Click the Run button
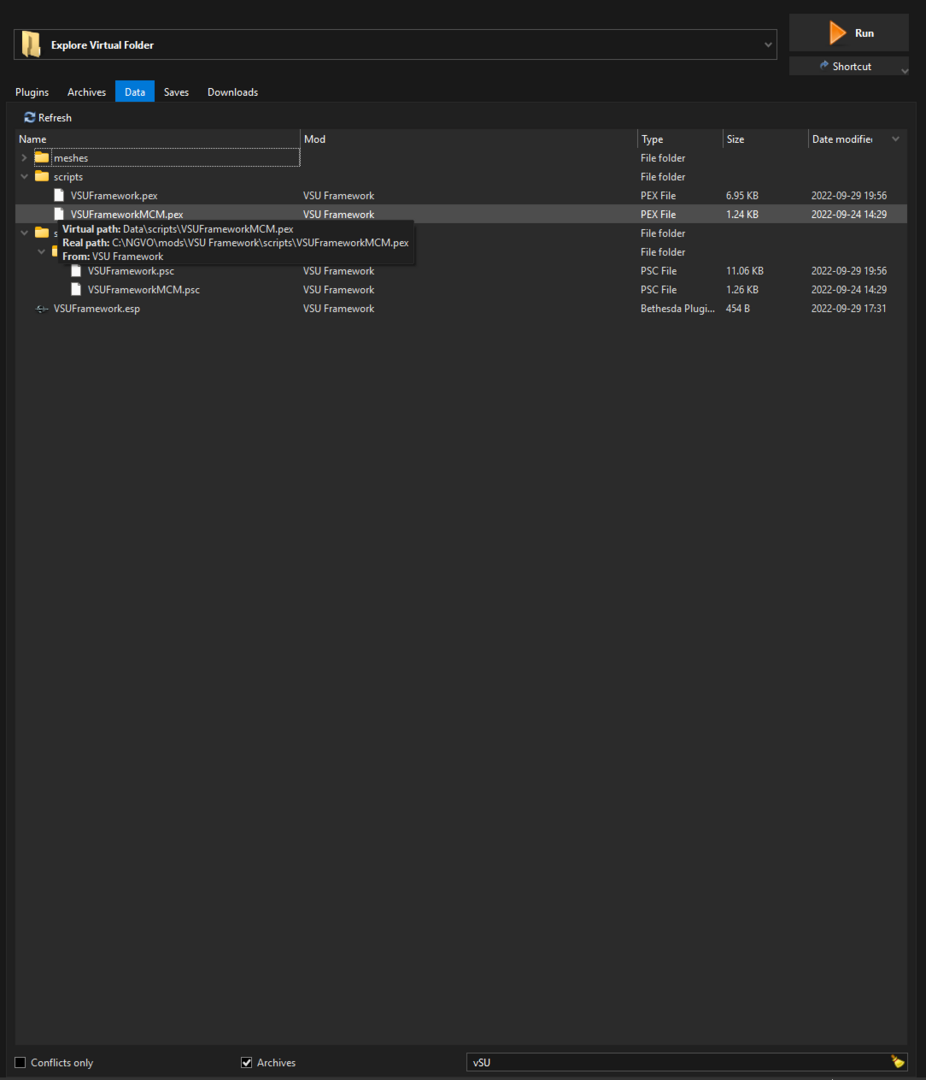 [x=849, y=33]
